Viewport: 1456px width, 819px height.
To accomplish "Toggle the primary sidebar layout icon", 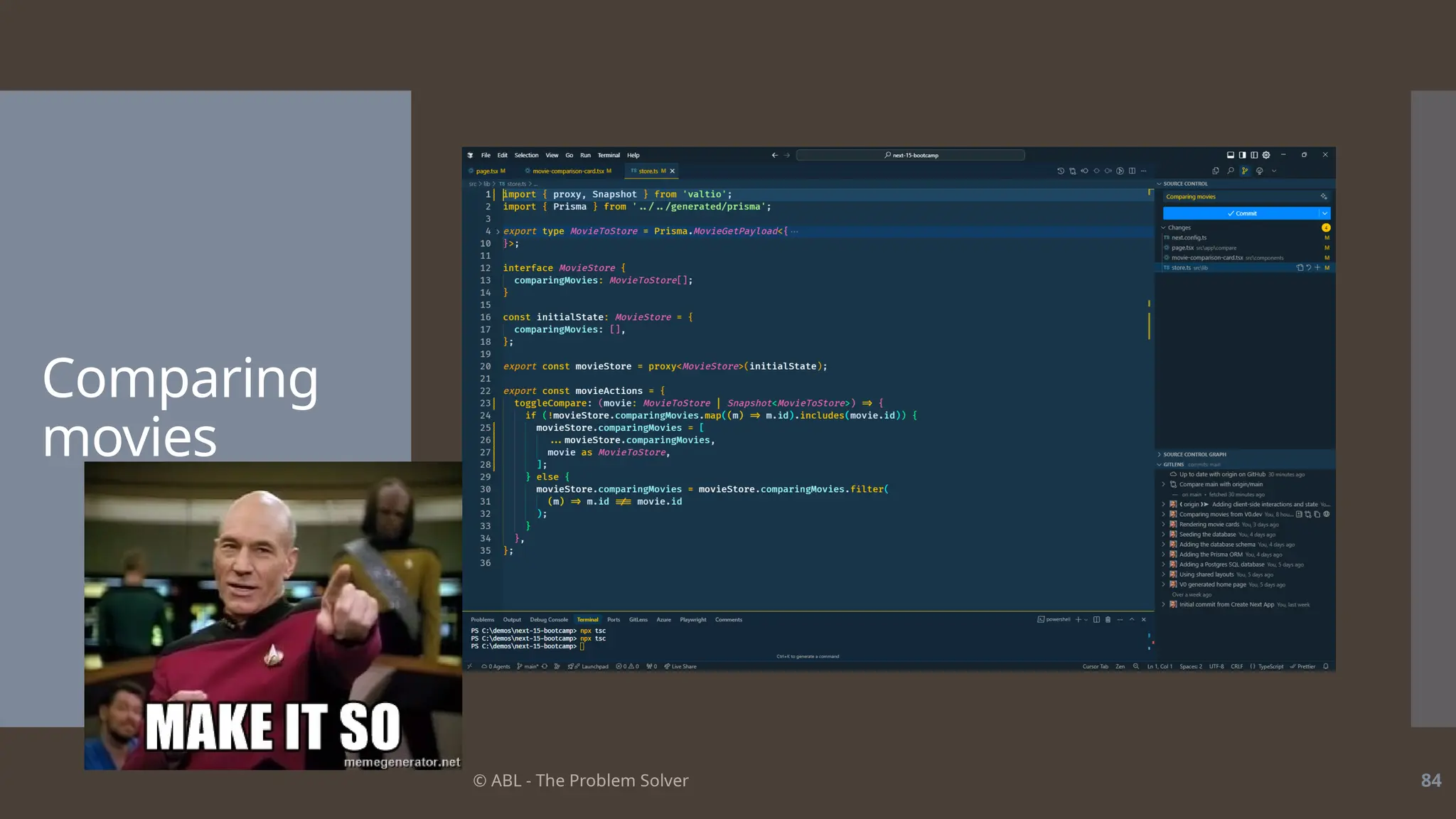I will click(x=1242, y=155).
